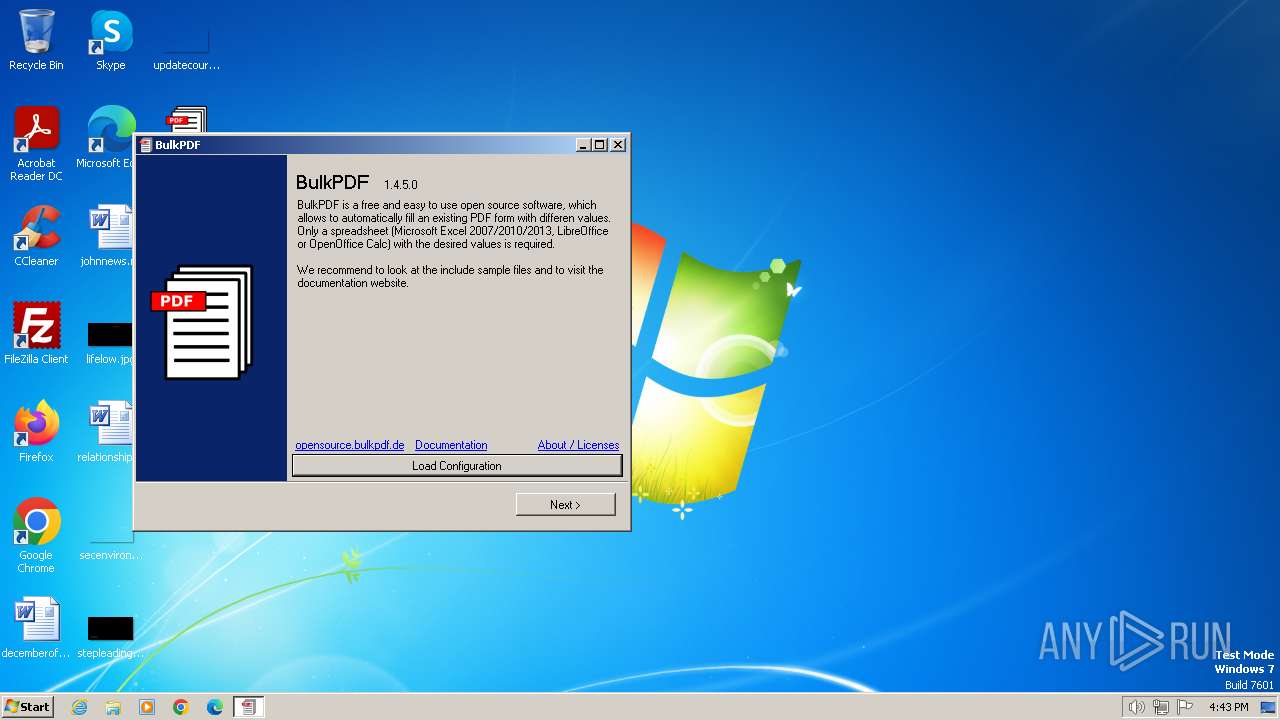Image resolution: width=1280 pixels, height=720 pixels.
Task: Open File Explorer from the taskbar
Action: pos(113,707)
